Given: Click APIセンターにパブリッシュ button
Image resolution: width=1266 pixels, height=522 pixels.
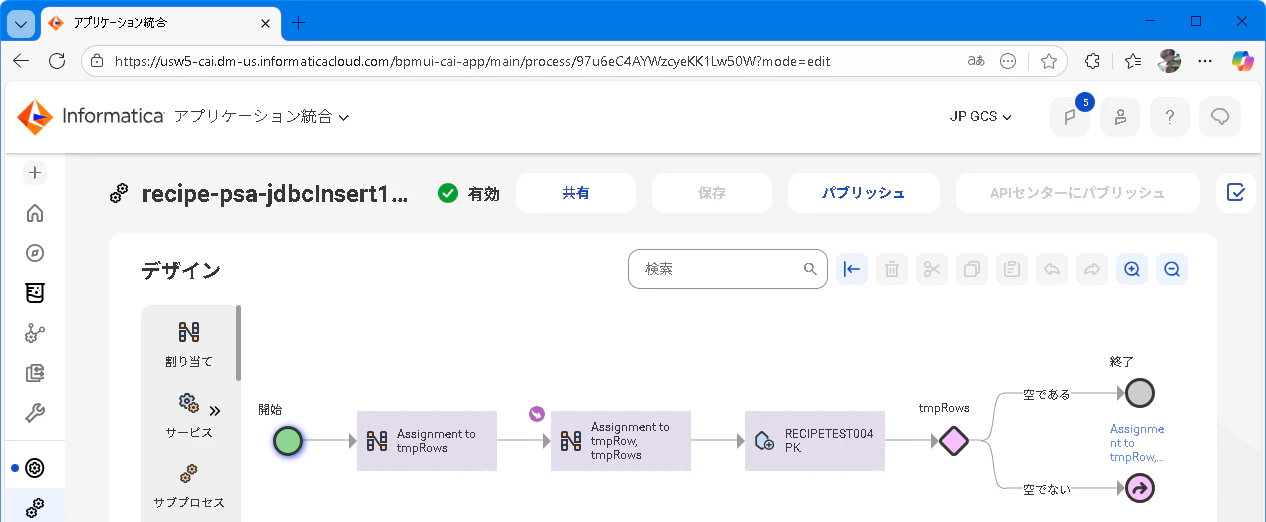Looking at the screenshot, I should pos(1078,193).
